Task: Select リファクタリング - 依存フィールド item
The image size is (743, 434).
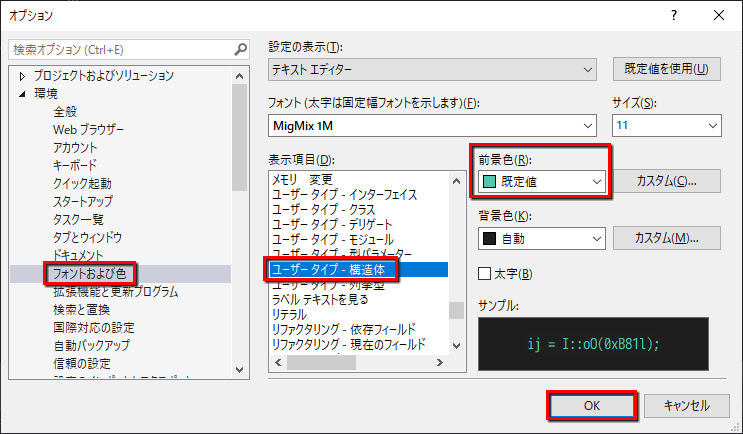Action: pyautogui.click(x=344, y=329)
